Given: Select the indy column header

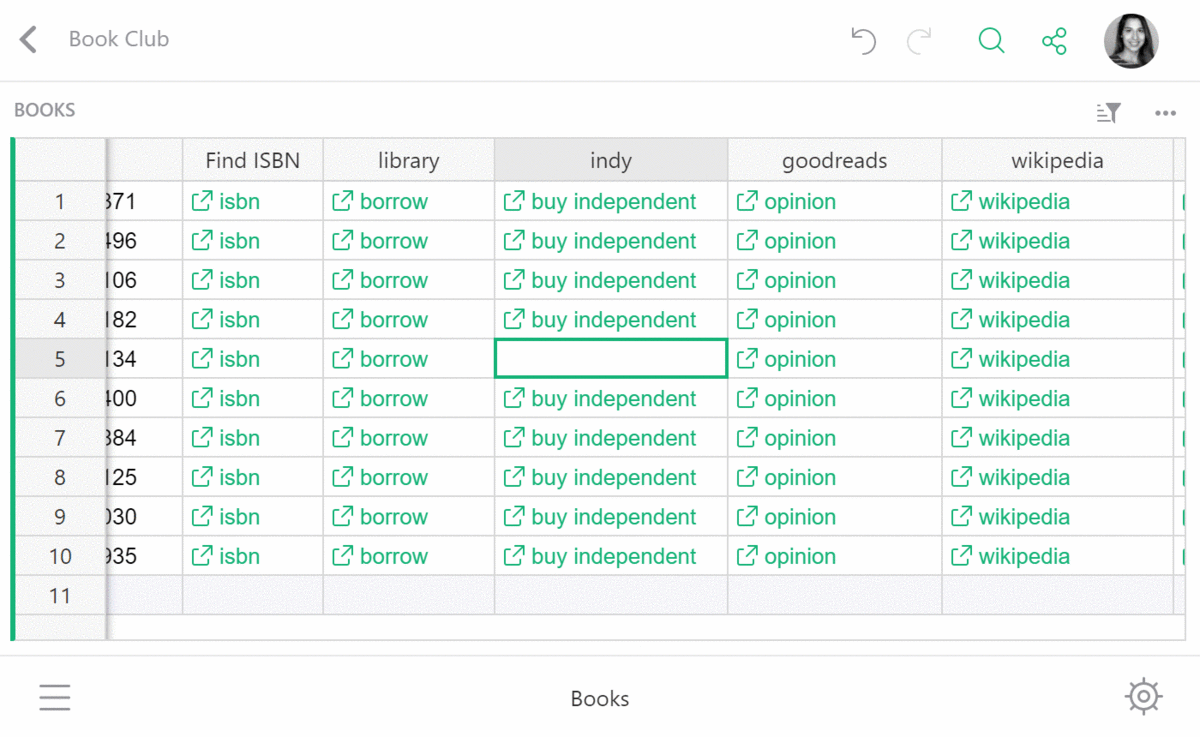Looking at the screenshot, I should (x=610, y=160).
